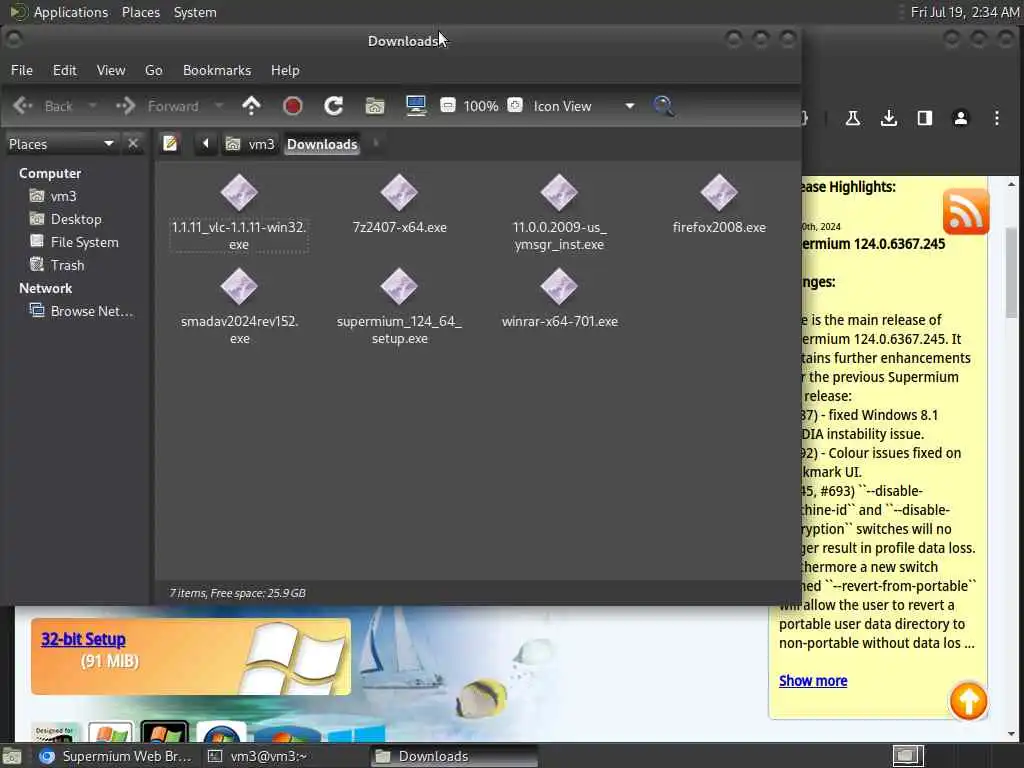
Task: Select smadav2024rev152.exe file icon
Action: pyautogui.click(x=239, y=287)
